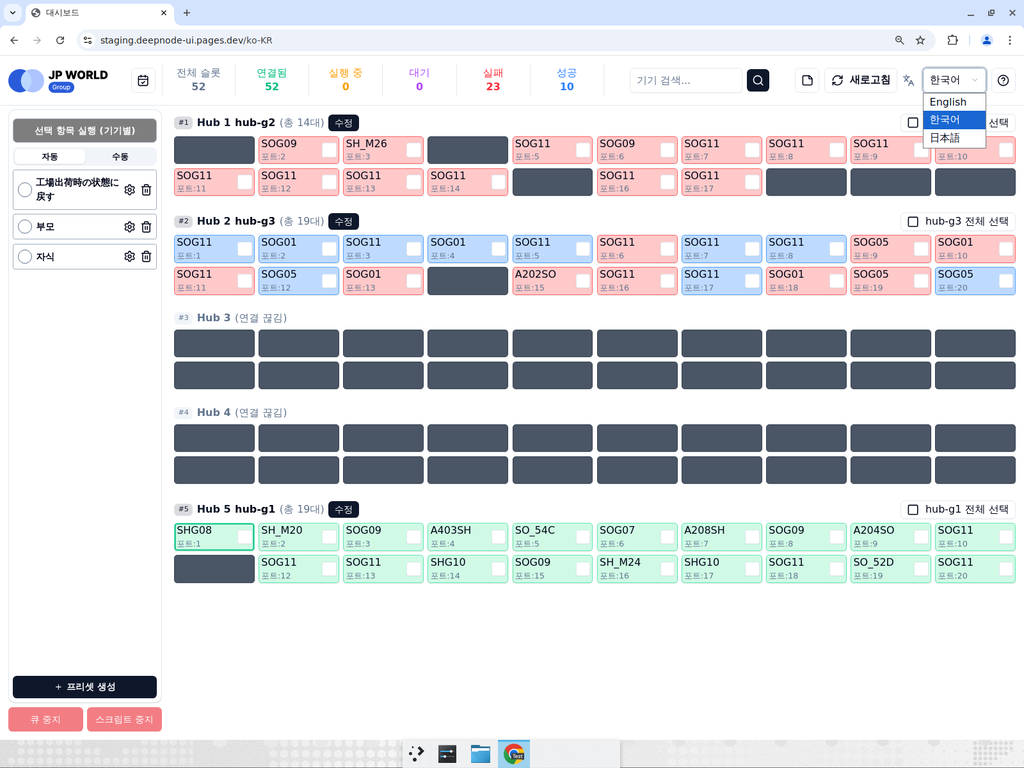Click 프리셋 생성 button
The width and height of the screenshot is (1024, 768).
click(x=85, y=687)
